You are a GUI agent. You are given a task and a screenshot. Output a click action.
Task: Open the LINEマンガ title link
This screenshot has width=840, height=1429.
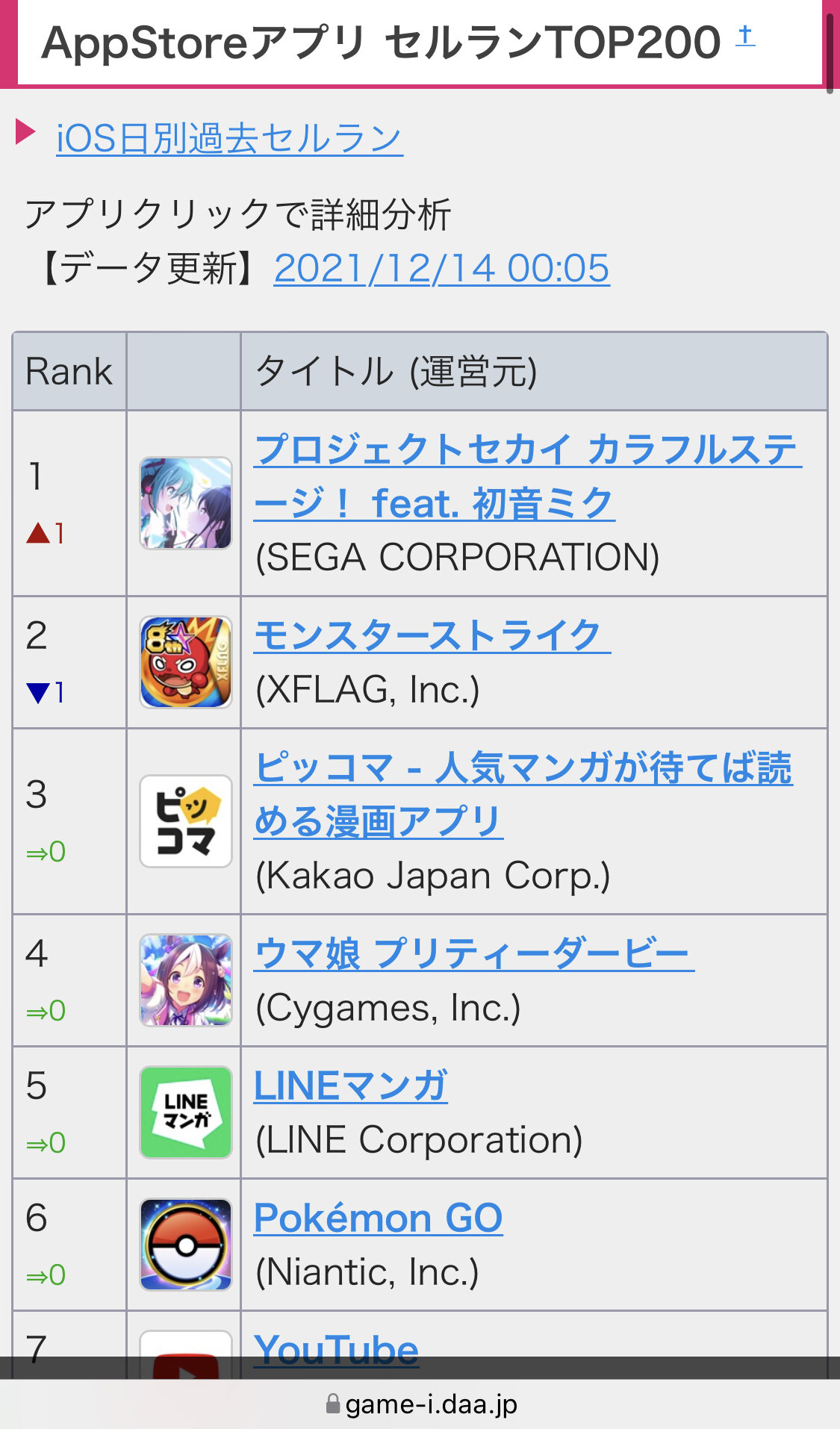(x=351, y=1086)
